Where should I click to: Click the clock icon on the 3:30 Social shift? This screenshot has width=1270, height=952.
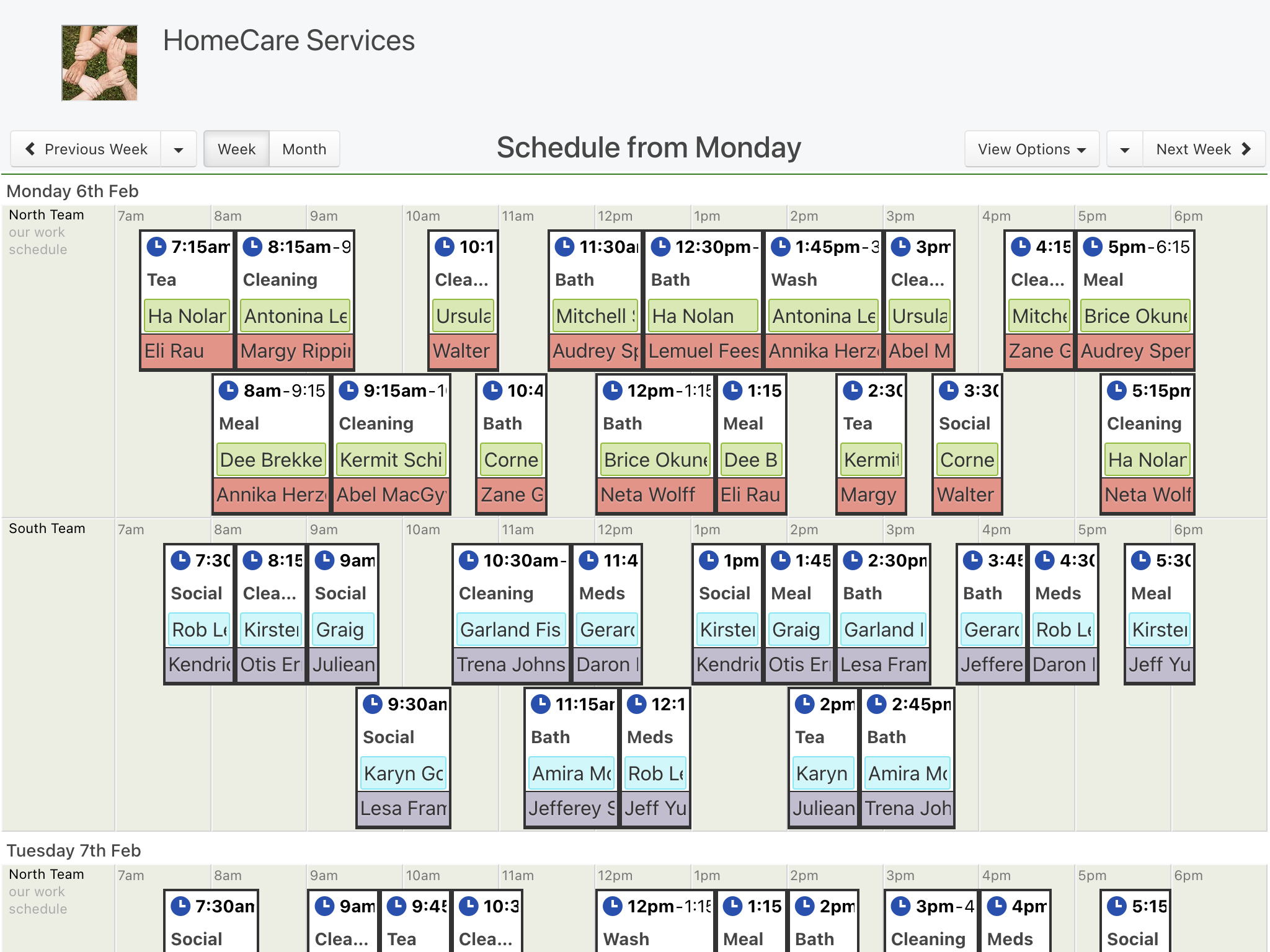[x=949, y=390]
